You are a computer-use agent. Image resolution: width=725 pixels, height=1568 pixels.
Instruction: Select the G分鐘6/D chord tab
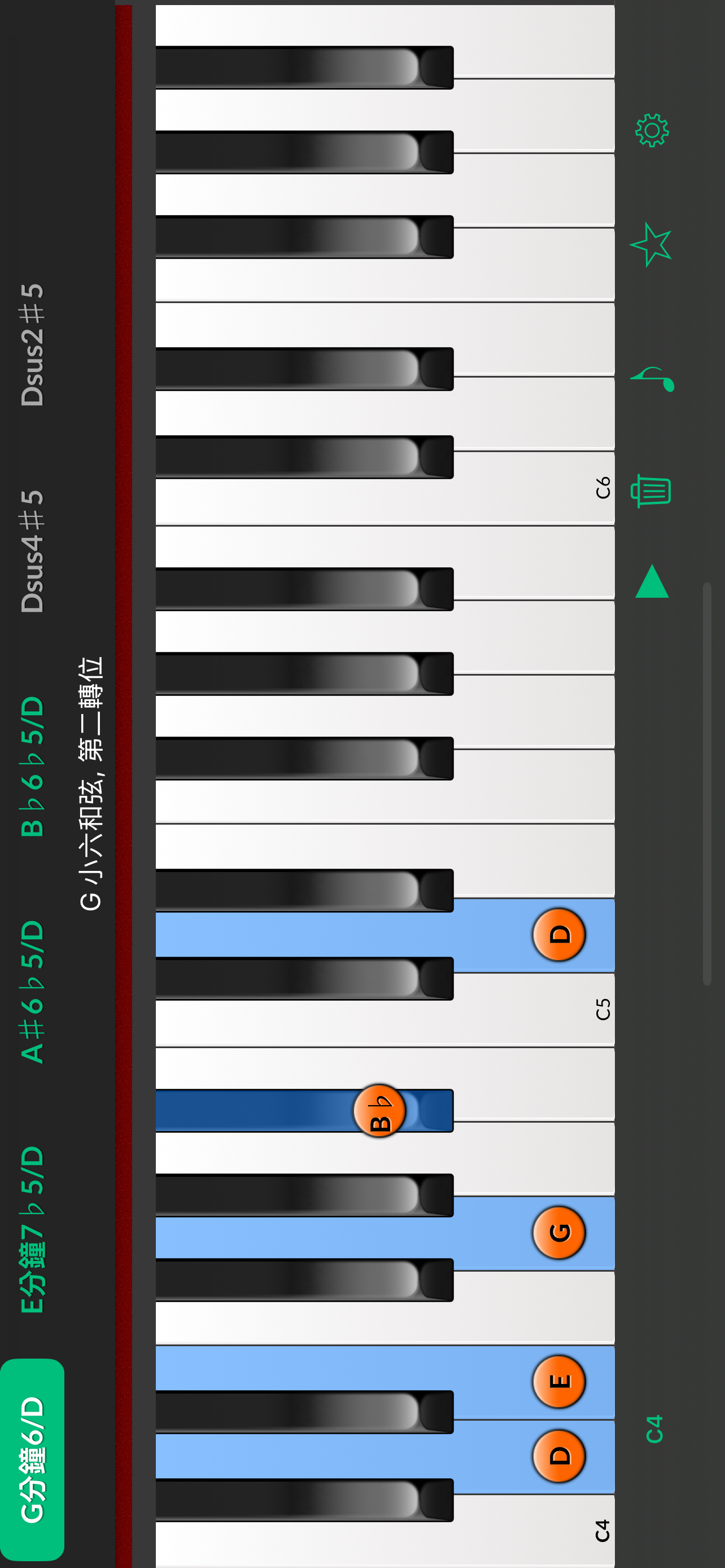tap(32, 1459)
